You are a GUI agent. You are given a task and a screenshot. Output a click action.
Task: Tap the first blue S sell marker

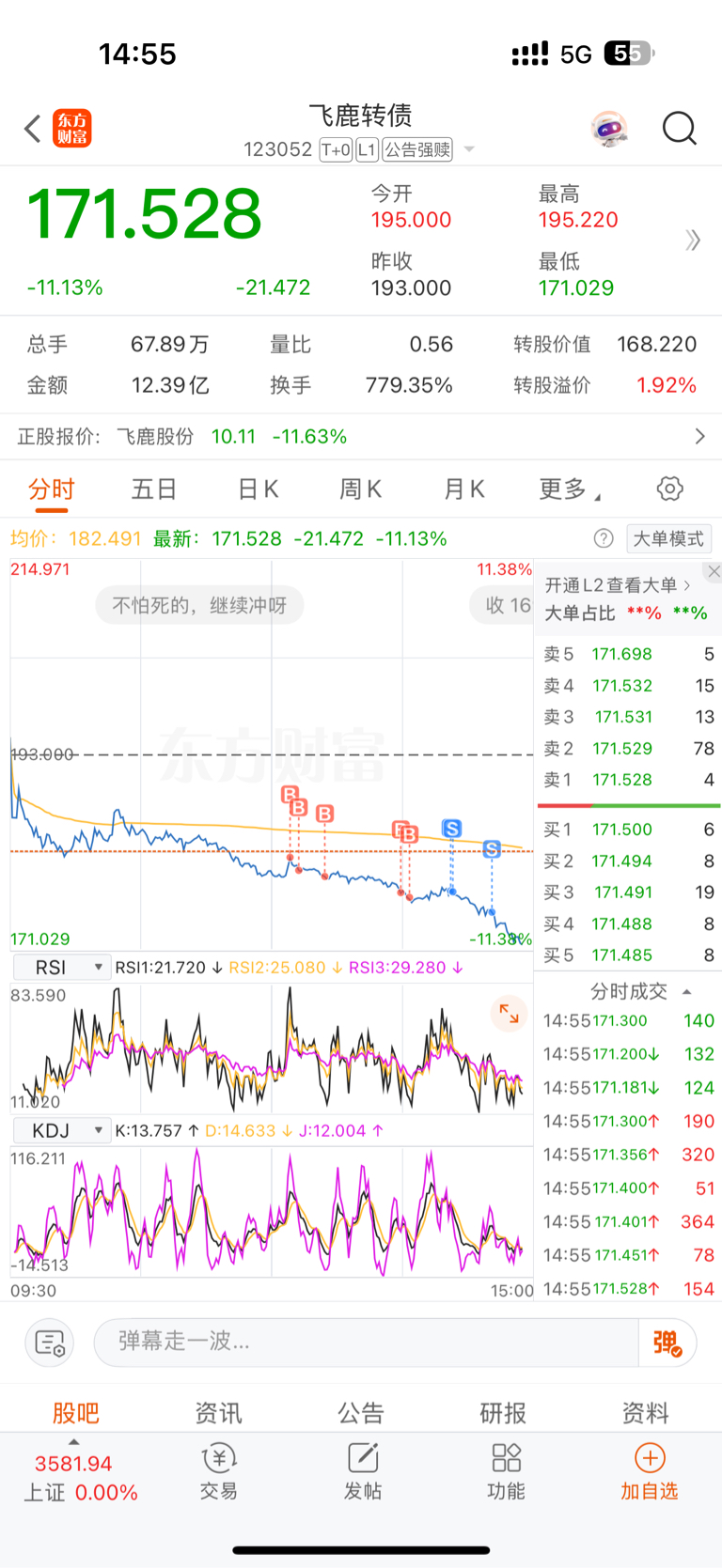[x=451, y=829]
